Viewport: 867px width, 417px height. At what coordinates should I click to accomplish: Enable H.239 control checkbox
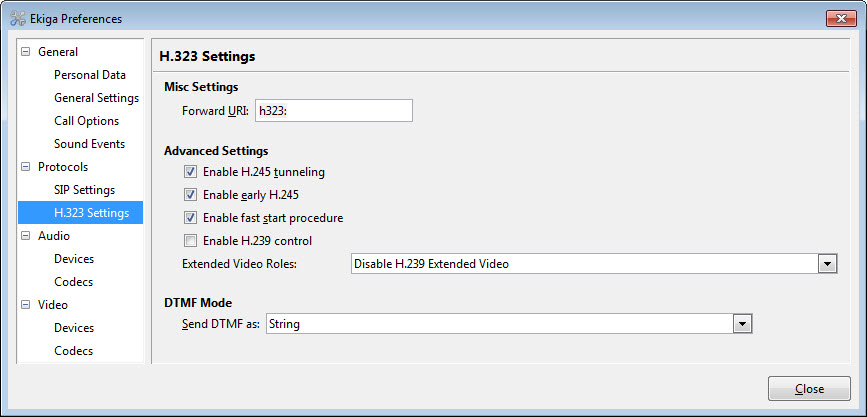[x=190, y=241]
